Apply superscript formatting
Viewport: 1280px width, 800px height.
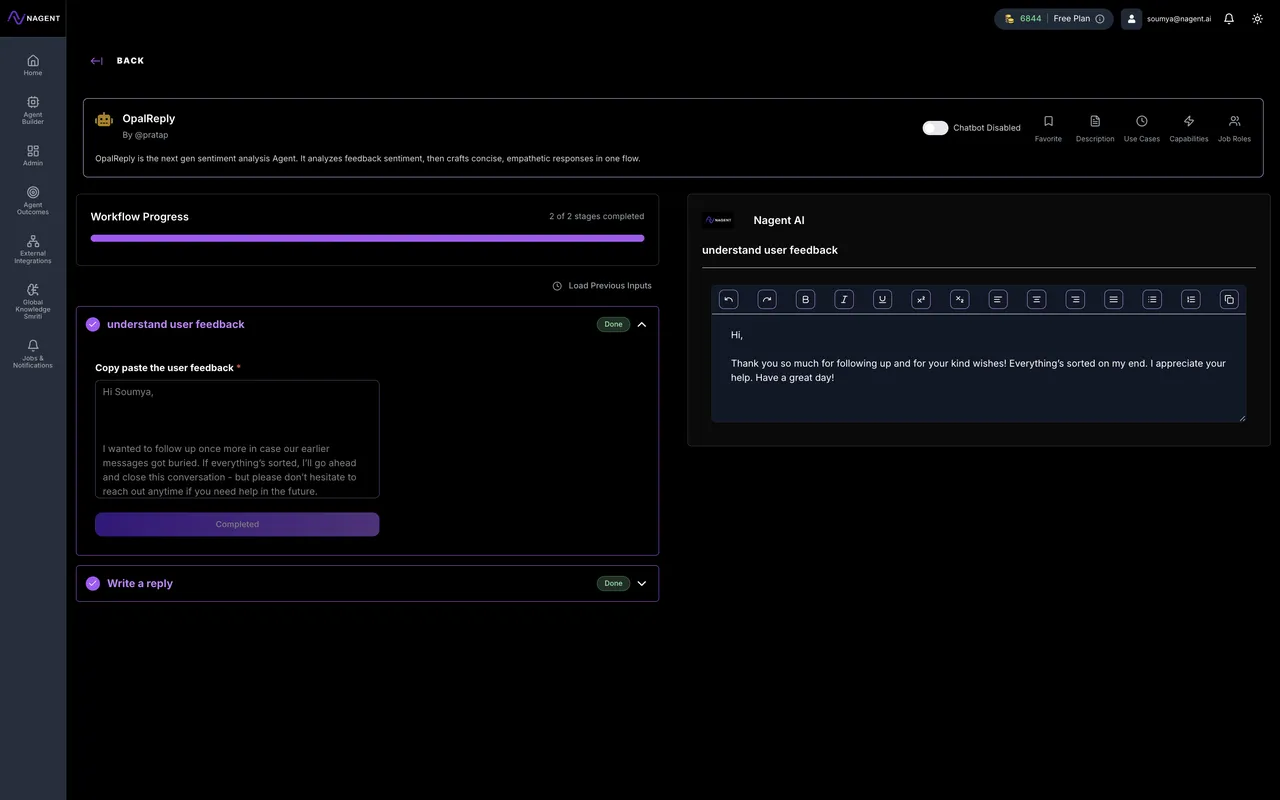pyautogui.click(x=921, y=299)
